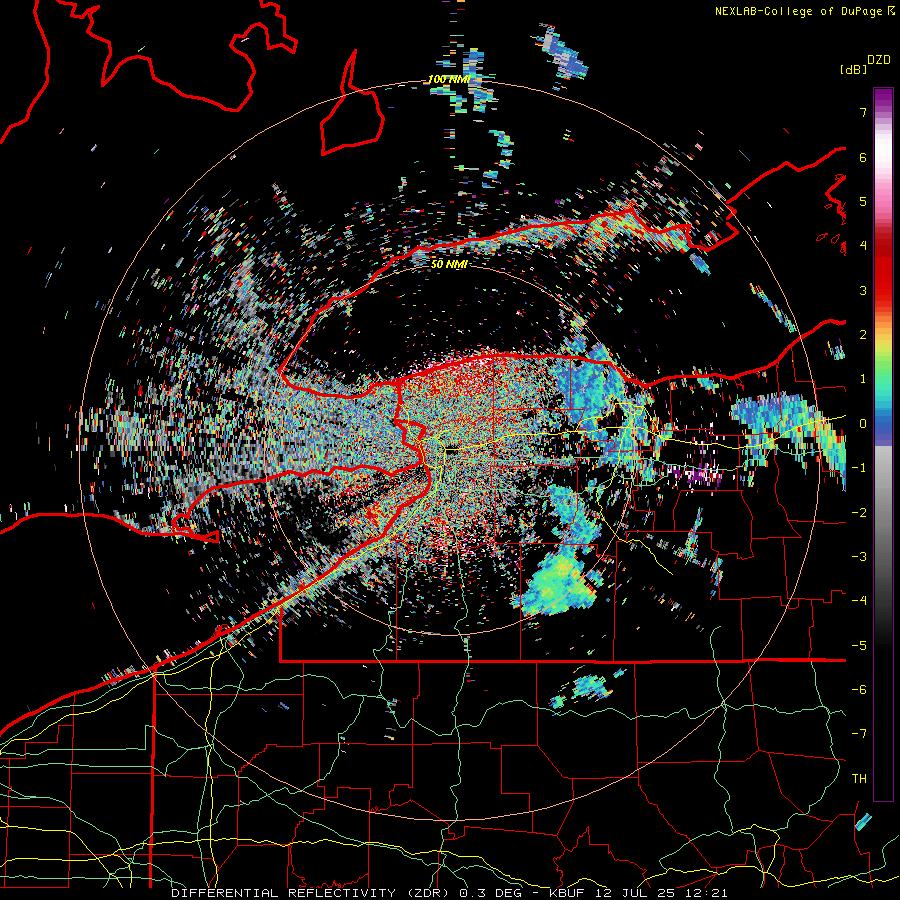Click the positive 4 value on the dB scale
The width and height of the screenshot is (900, 900).
[x=863, y=246]
